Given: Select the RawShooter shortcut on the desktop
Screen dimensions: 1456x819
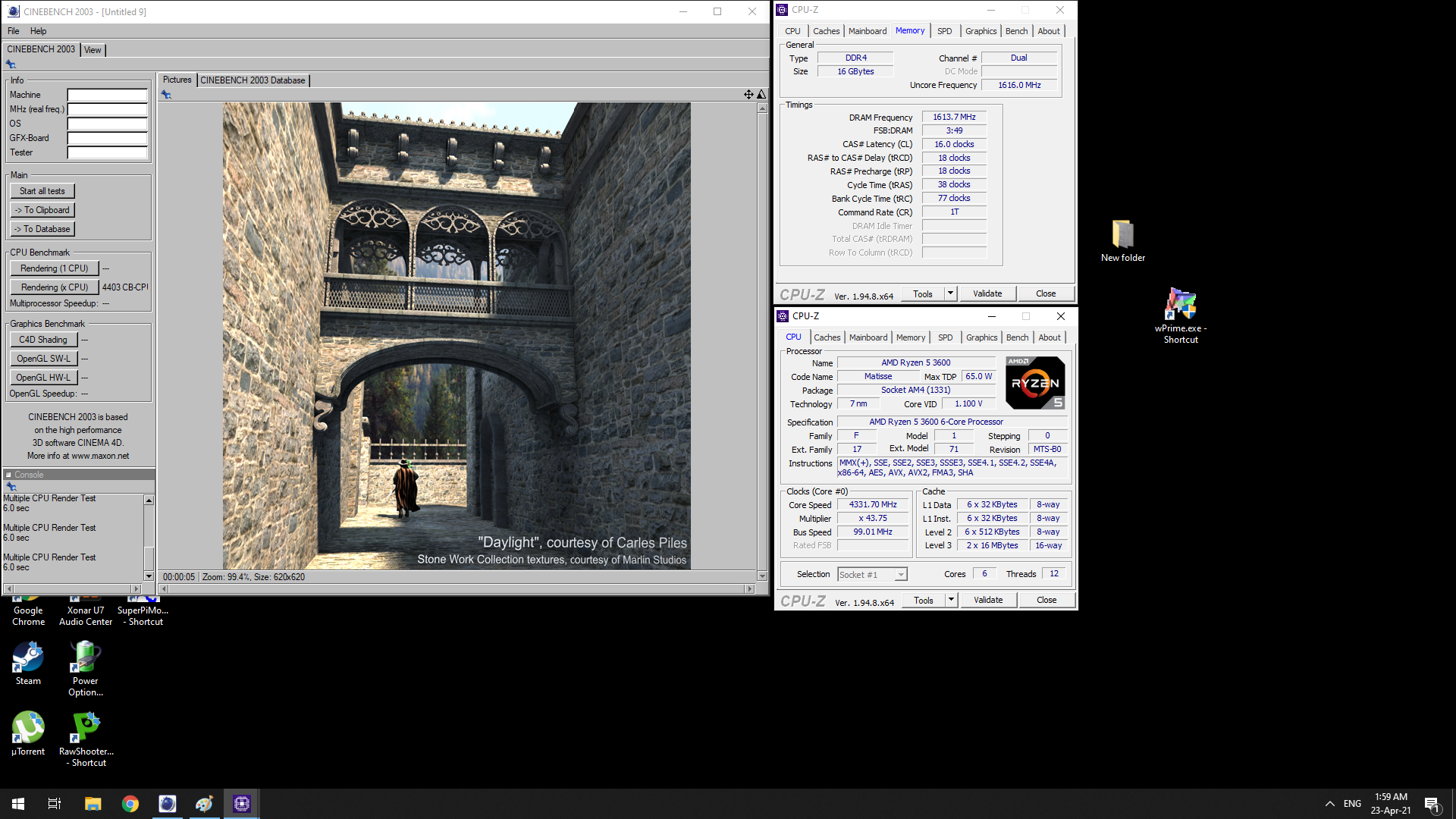Looking at the screenshot, I should coord(86,739).
